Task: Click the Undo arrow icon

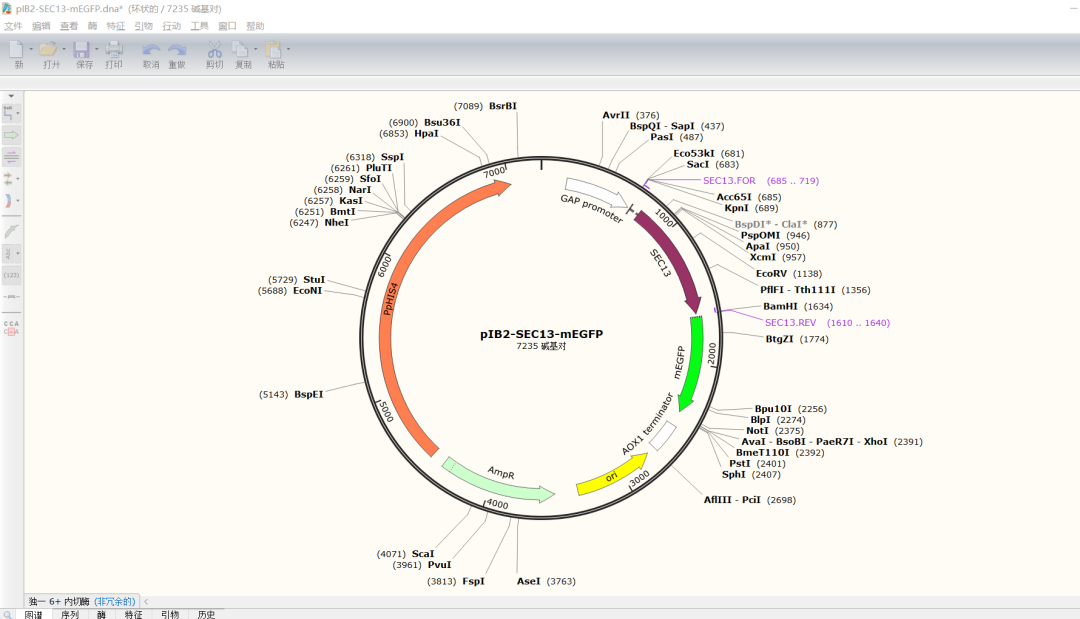Action: 151,50
